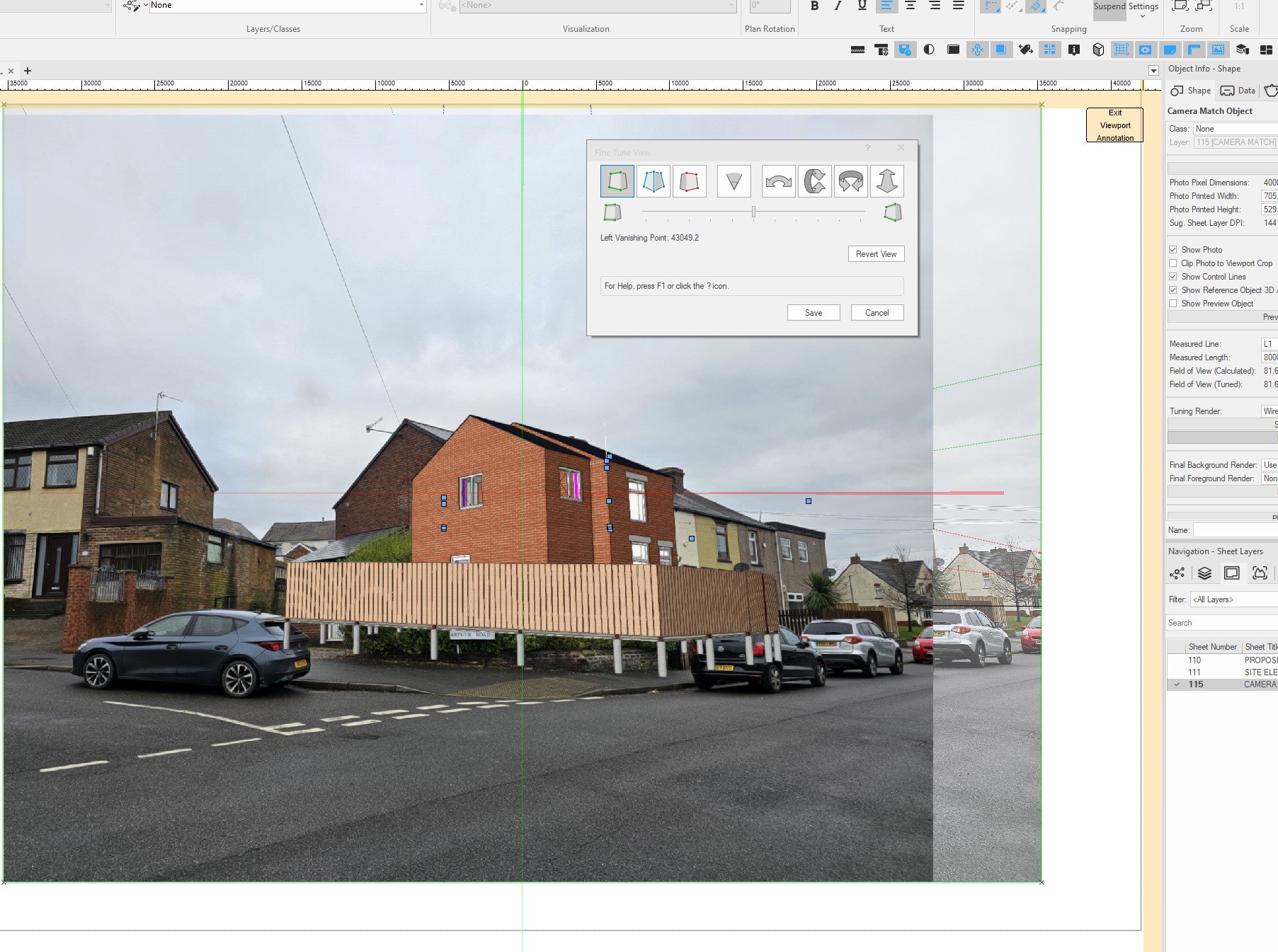1278x952 pixels.
Task: Open the All Layers filter dropdown
Action: click(1233, 600)
